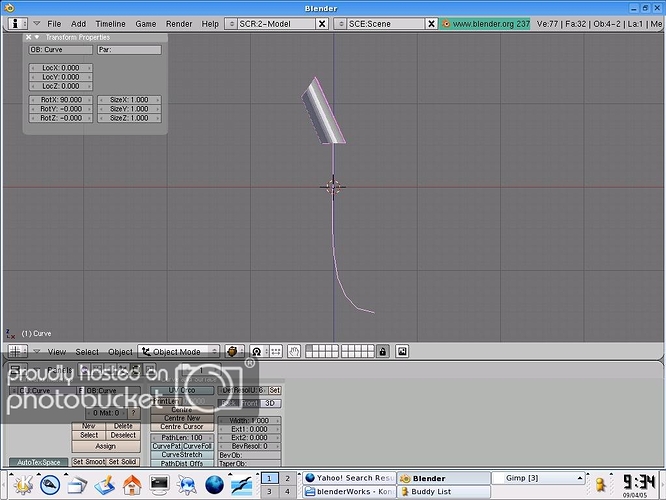
Task: Toggle the F fake user button
Action: tap(81, 390)
